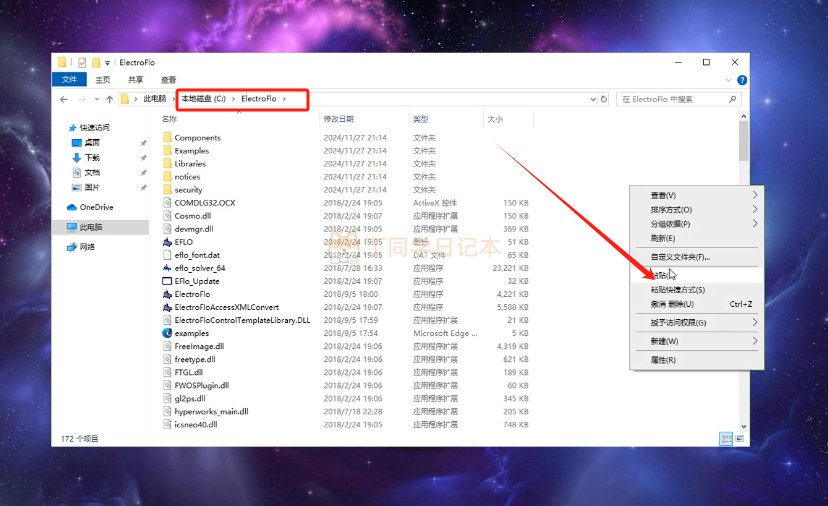Select the EFlo_Update application icon
Viewport: 828px width, 506px height.
point(167,281)
